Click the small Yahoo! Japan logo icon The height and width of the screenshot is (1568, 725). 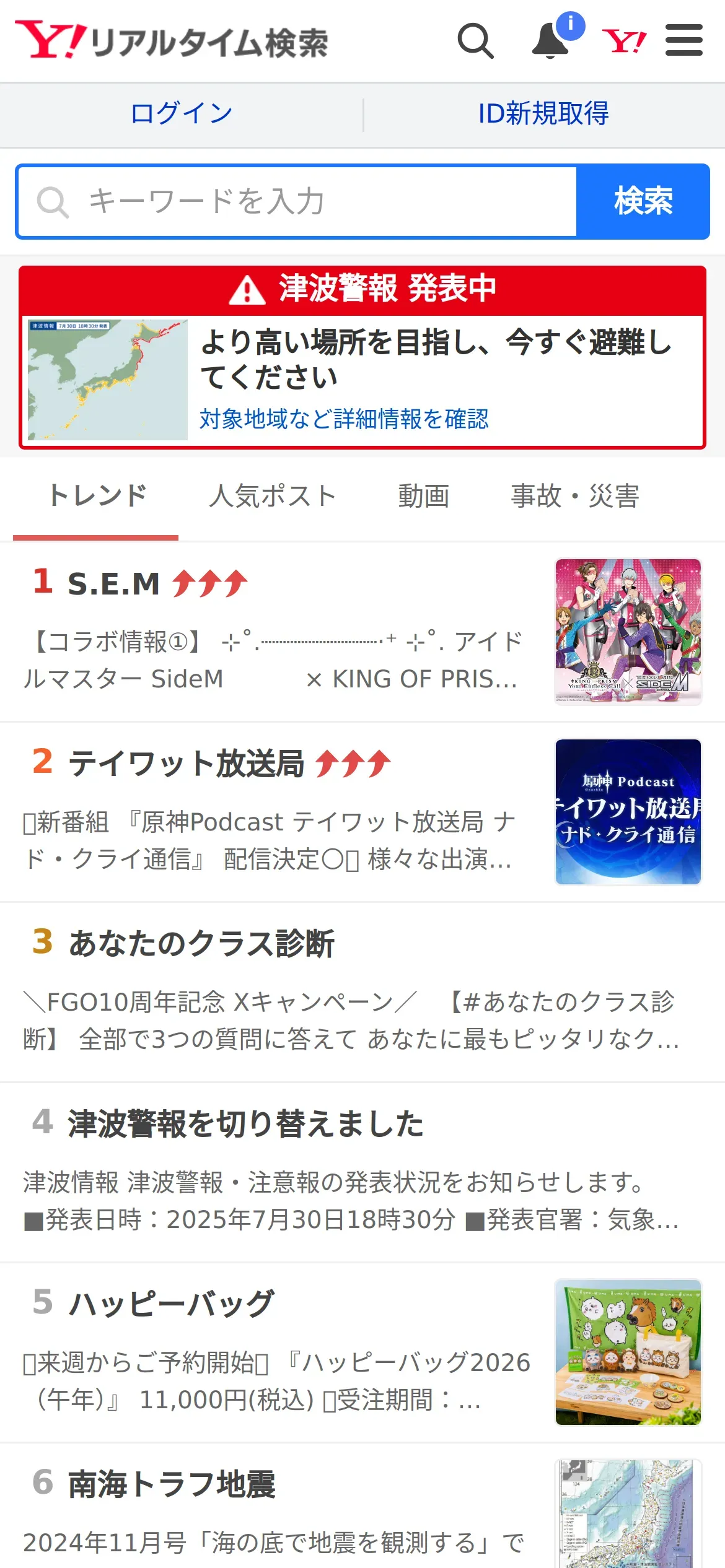[x=624, y=41]
